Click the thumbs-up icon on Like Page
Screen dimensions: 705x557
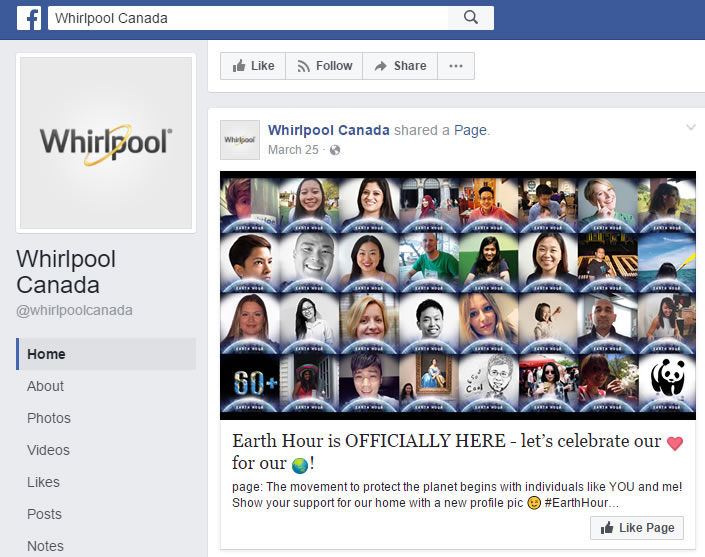click(x=607, y=527)
